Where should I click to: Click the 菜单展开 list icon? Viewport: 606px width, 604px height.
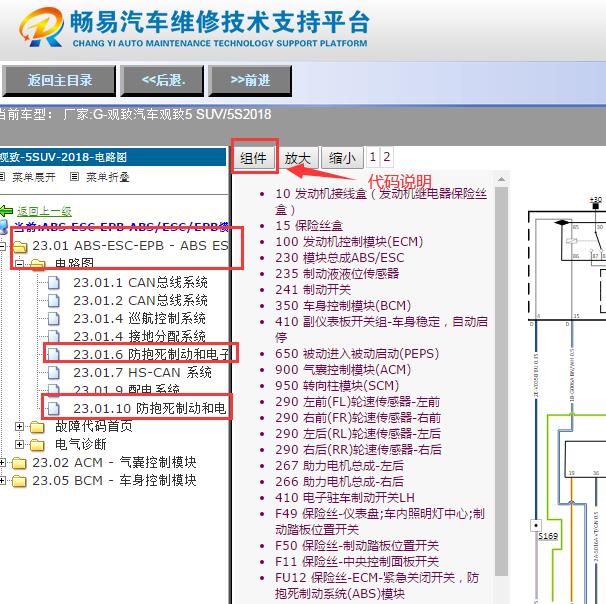coord(2,177)
